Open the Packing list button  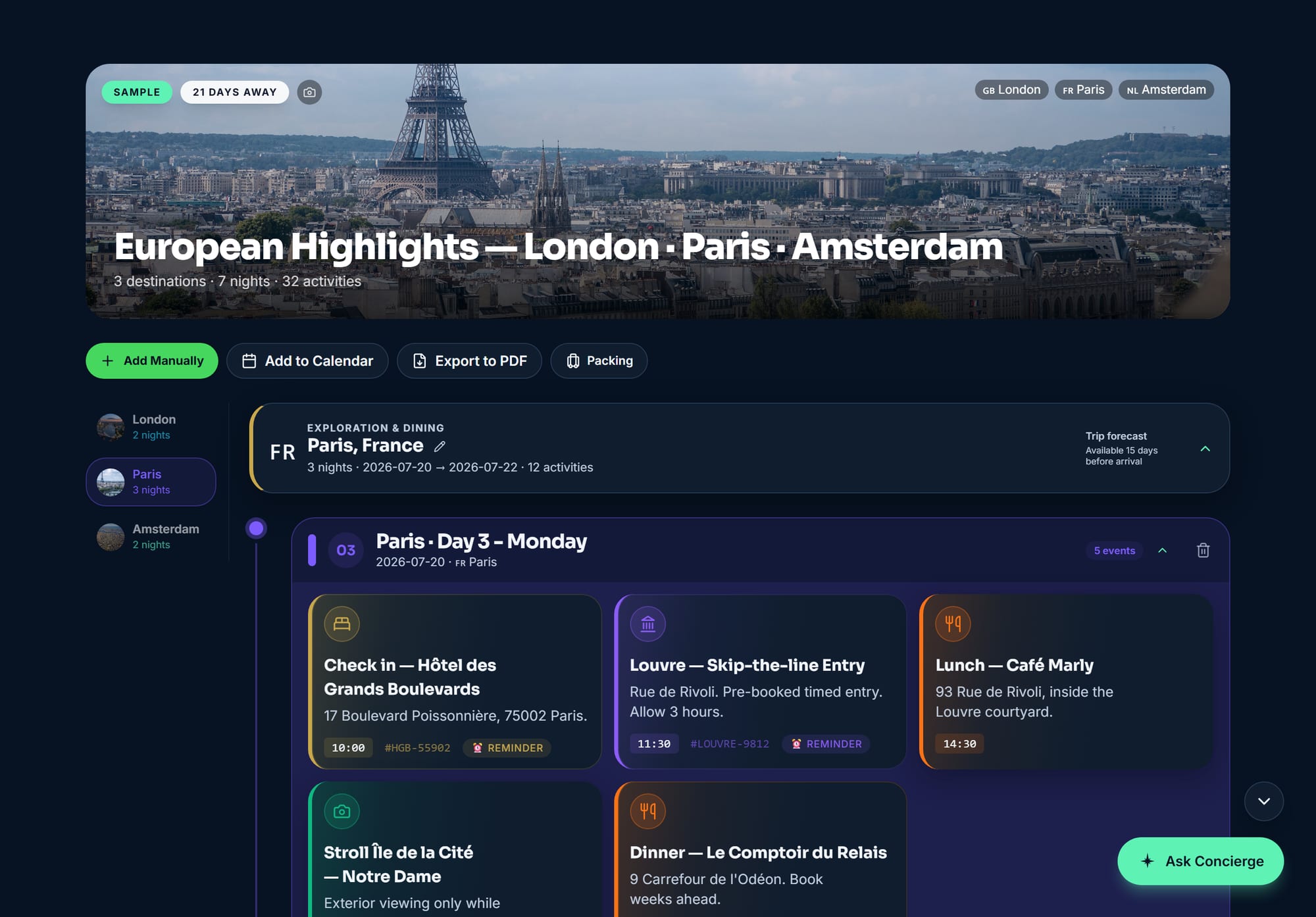click(599, 360)
